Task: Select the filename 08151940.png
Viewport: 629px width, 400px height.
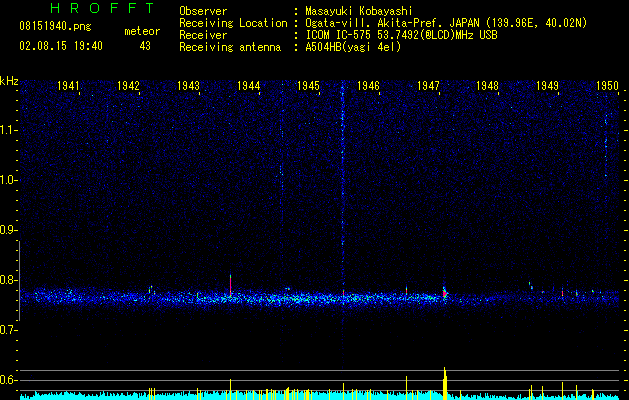Action: (x=55, y=26)
